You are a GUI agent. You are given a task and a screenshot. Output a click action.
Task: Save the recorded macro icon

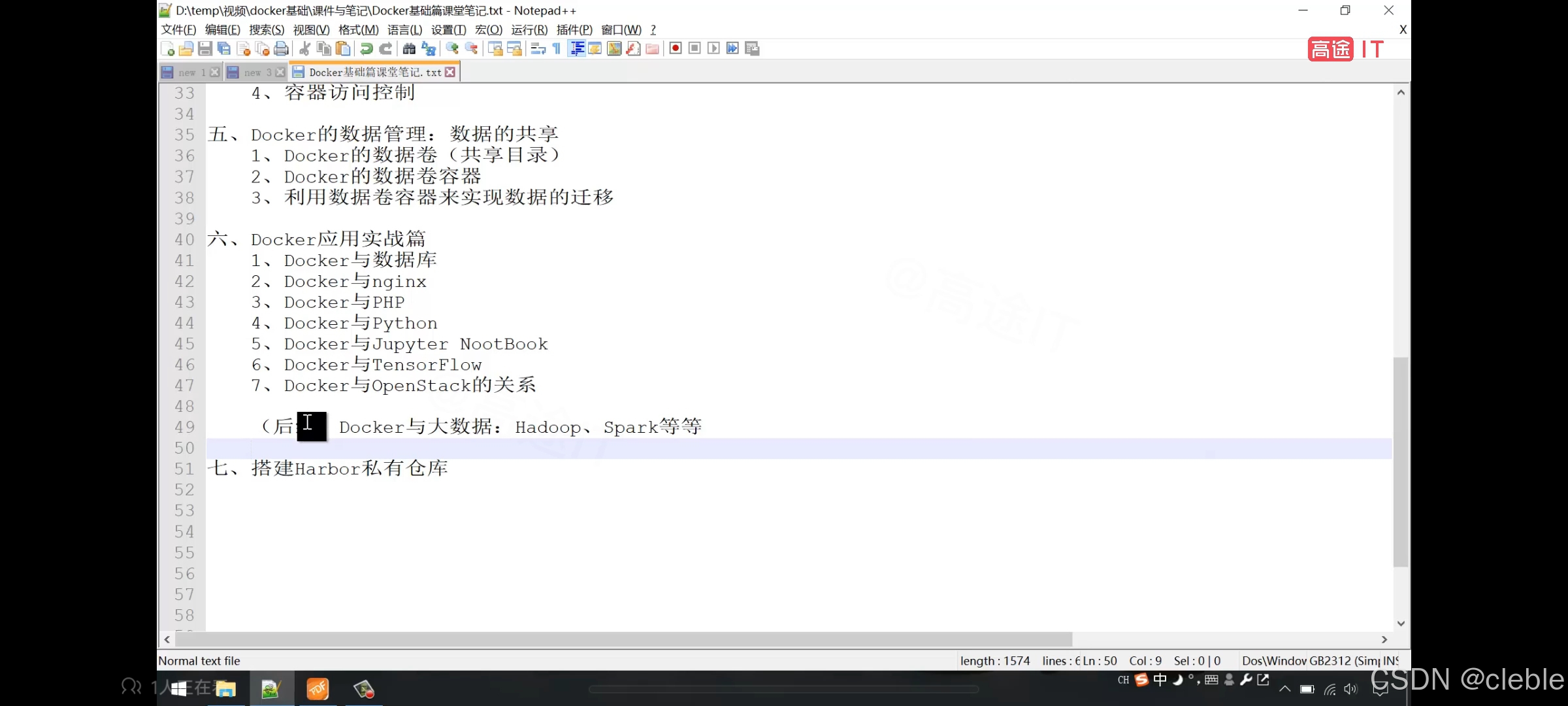pyautogui.click(x=752, y=49)
